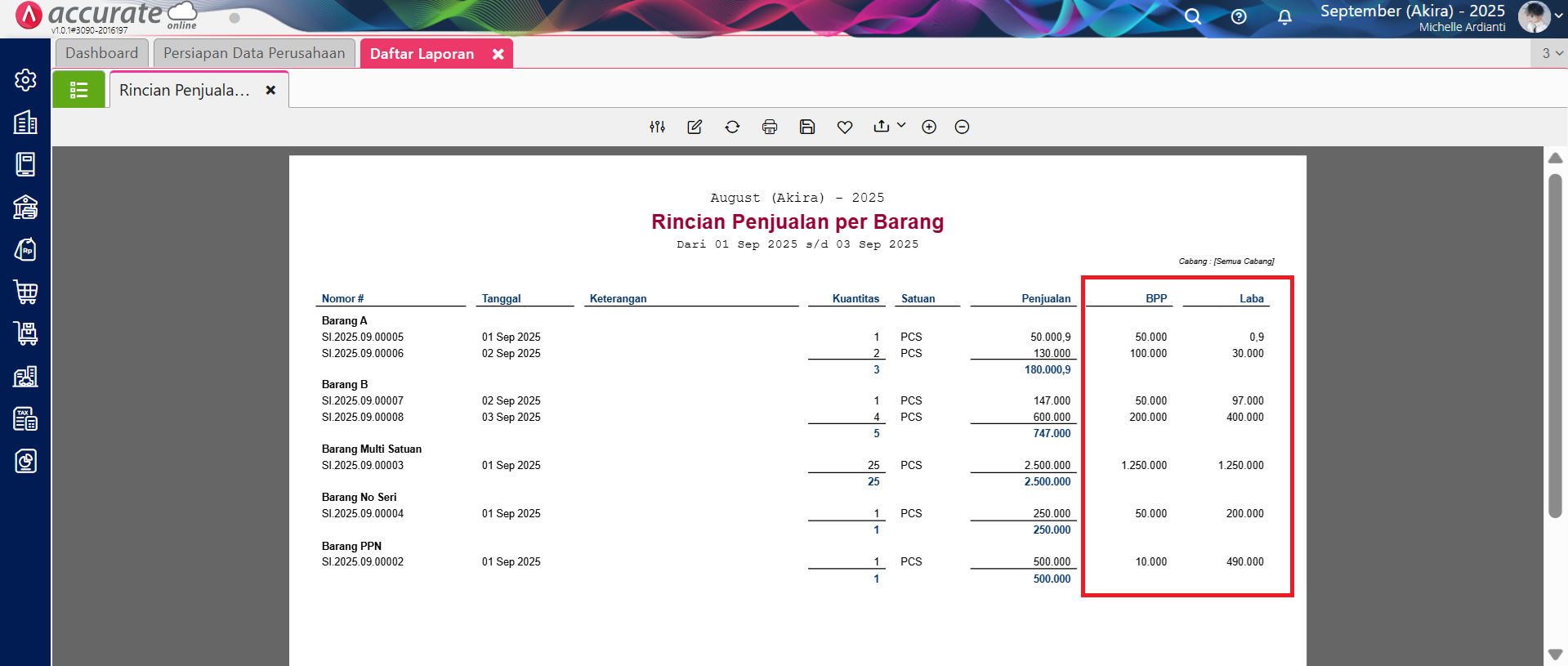
Task: Open settings gear in left sidebar
Action: pos(25,79)
